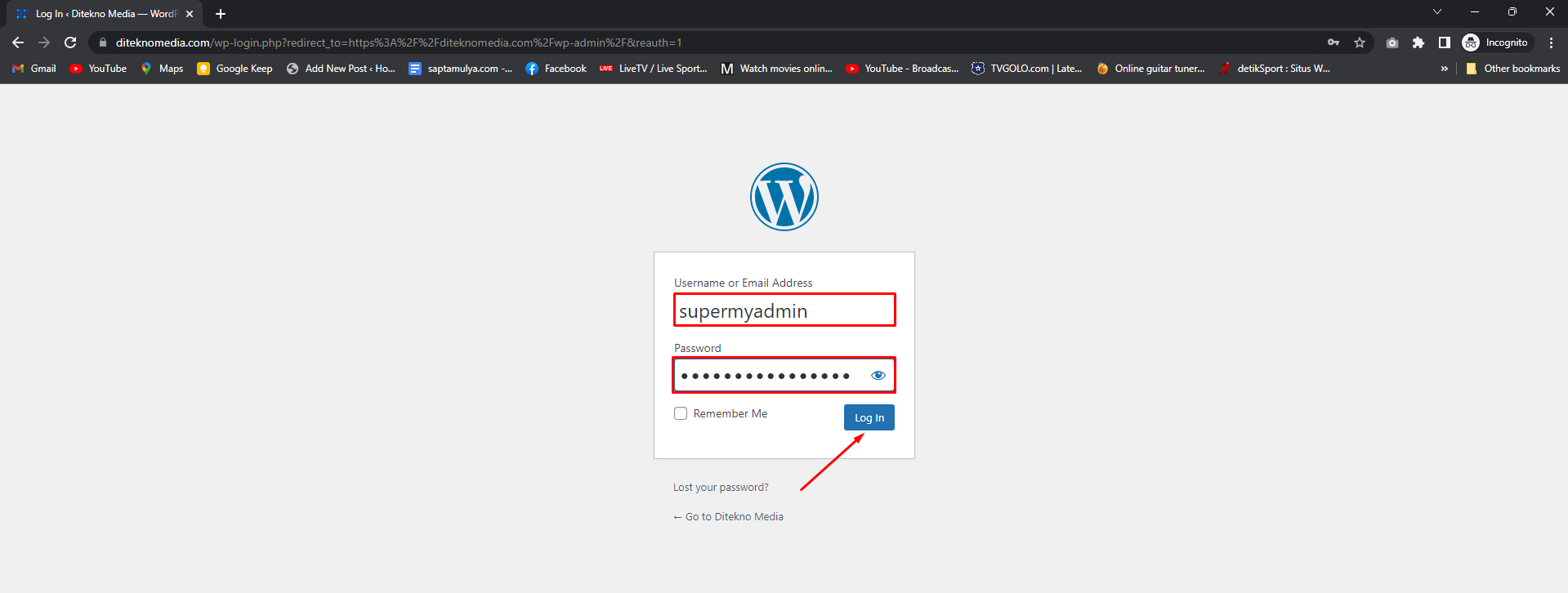This screenshot has height=593, width=1568.
Task: Tick the Remember Me checkbox
Action: pyautogui.click(x=681, y=413)
